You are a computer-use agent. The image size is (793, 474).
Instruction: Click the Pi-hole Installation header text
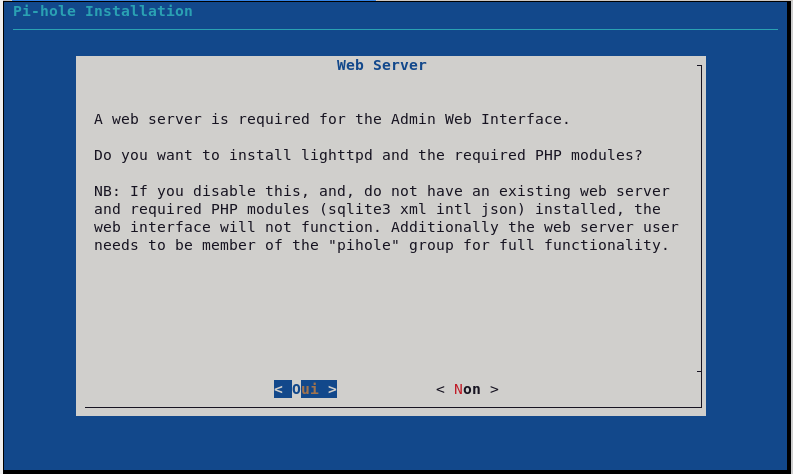point(103,11)
